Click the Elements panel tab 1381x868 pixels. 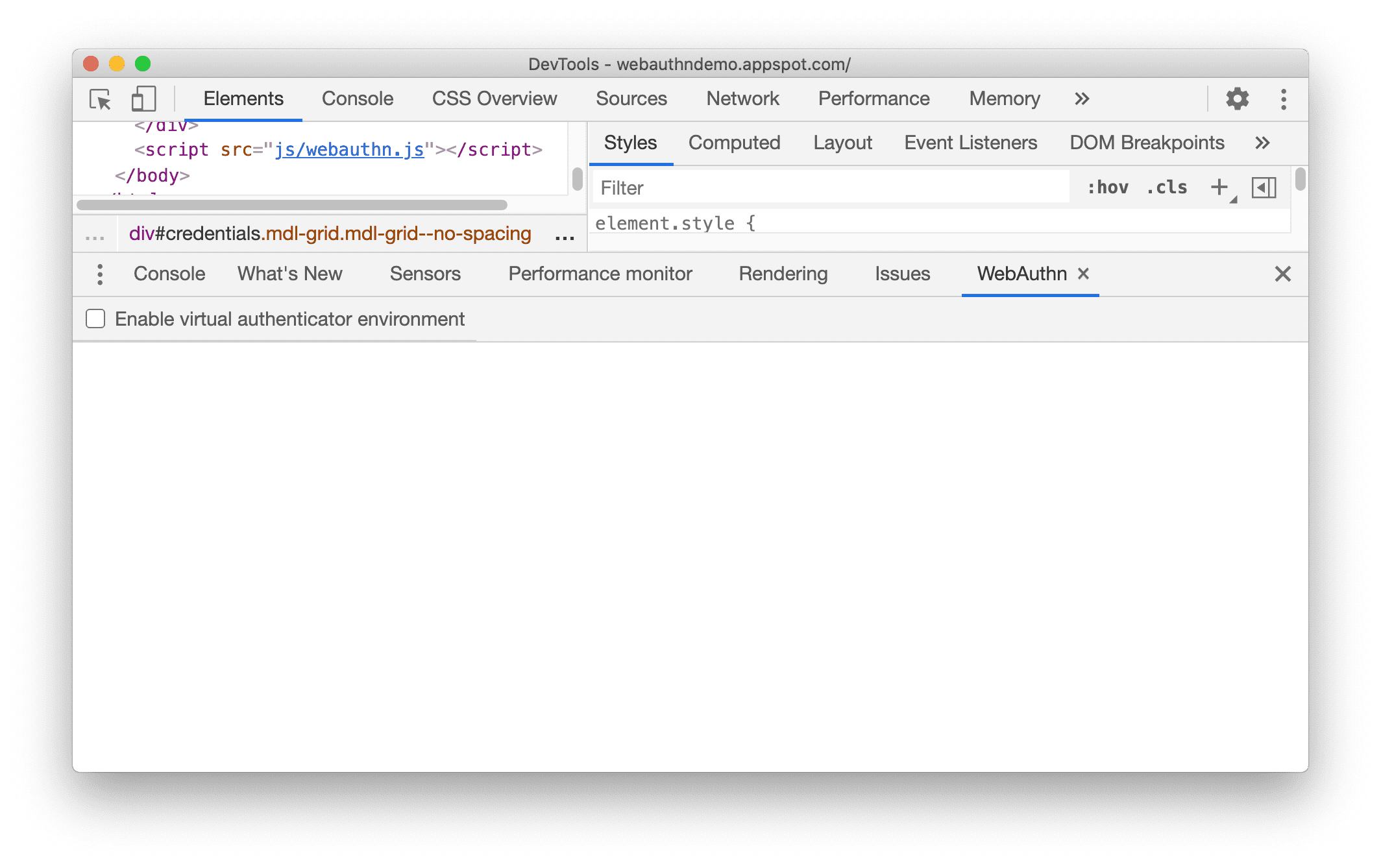(x=244, y=98)
